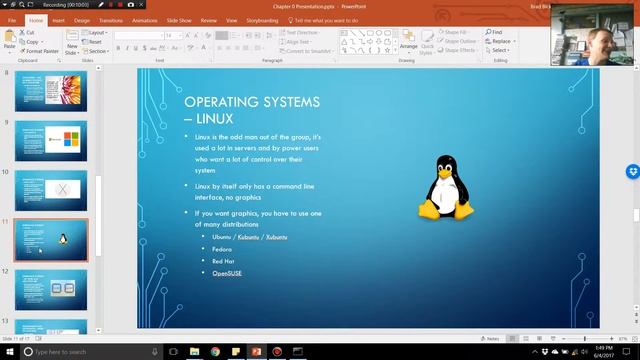Click the Tux penguin image on slide

pyautogui.click(x=446, y=187)
